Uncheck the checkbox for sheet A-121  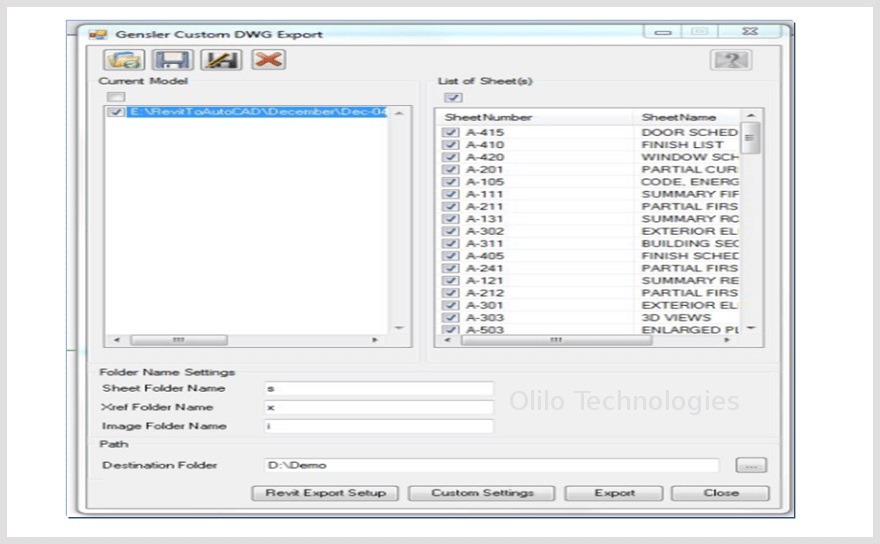click(450, 281)
